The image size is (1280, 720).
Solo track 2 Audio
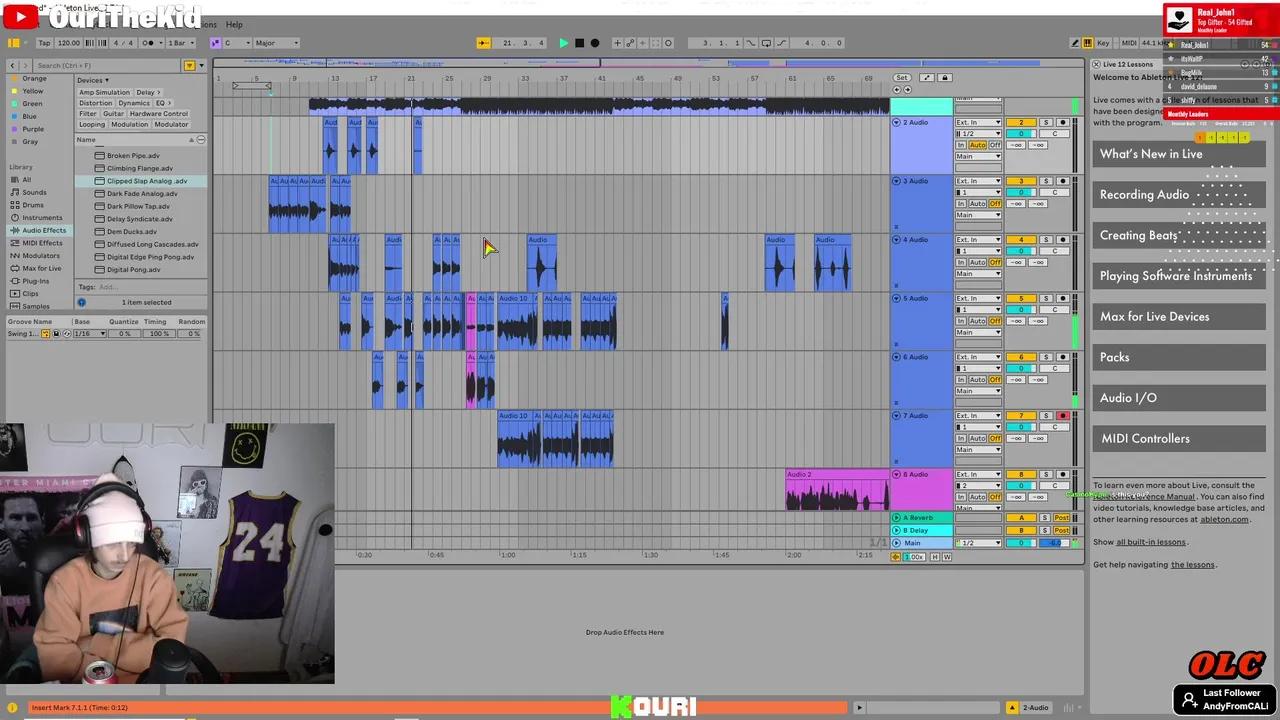[1045, 123]
